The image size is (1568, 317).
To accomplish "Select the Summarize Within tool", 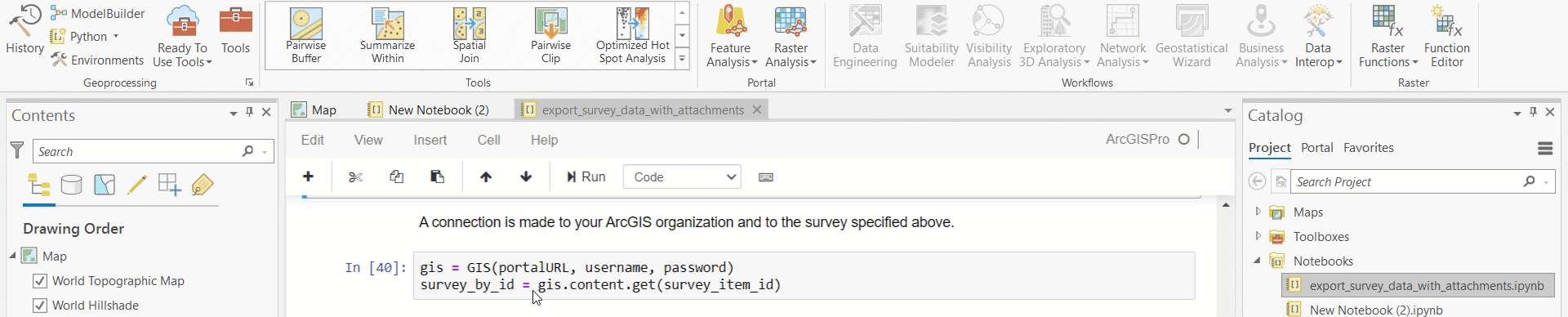I will 388,35.
